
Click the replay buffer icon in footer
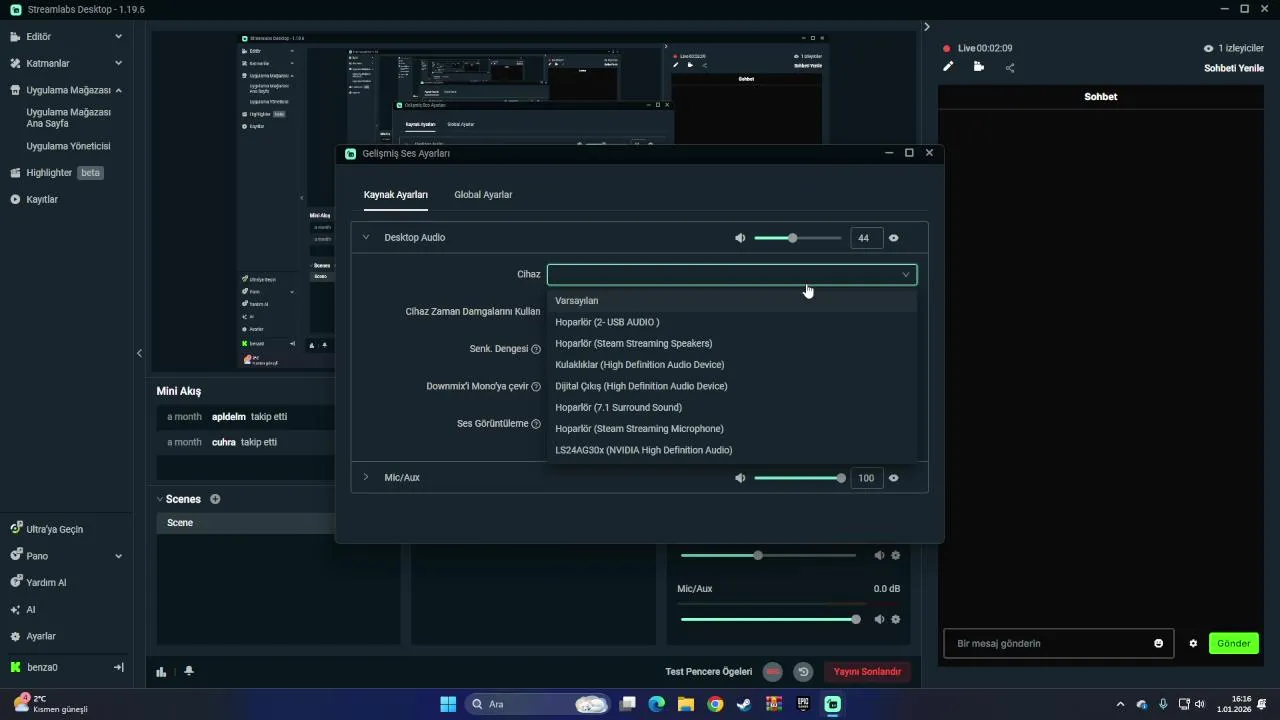[803, 672]
